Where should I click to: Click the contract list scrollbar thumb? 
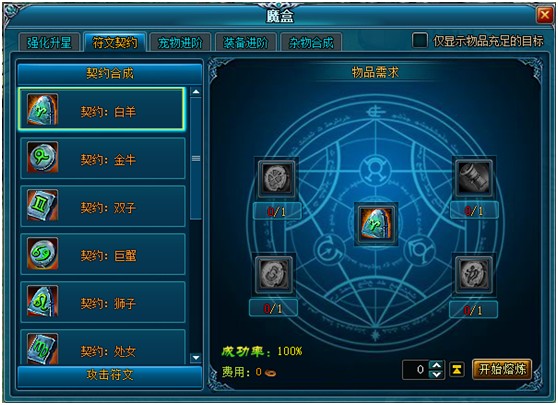pos(196,158)
